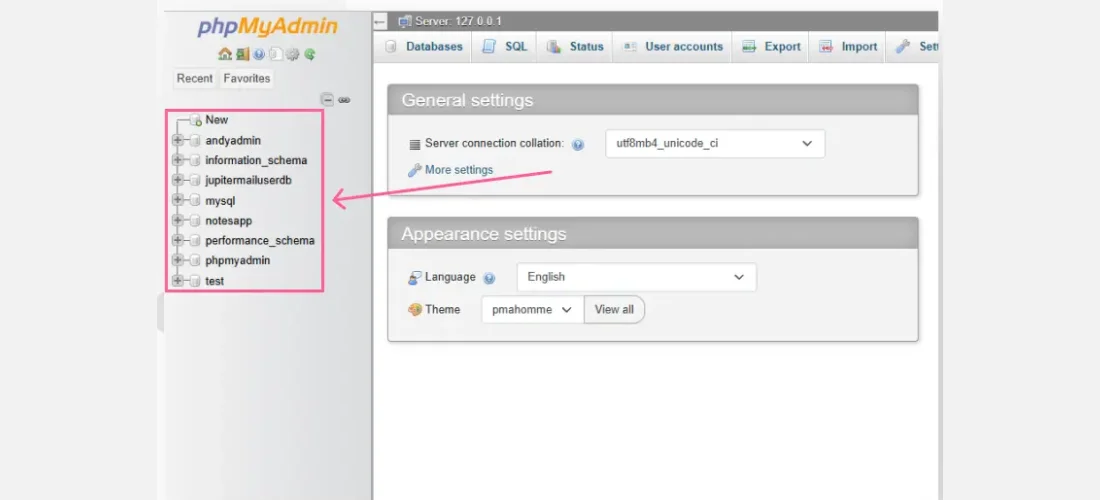This screenshot has width=1100, height=500.
Task: Switch to the SQL tab
Action: (504, 47)
